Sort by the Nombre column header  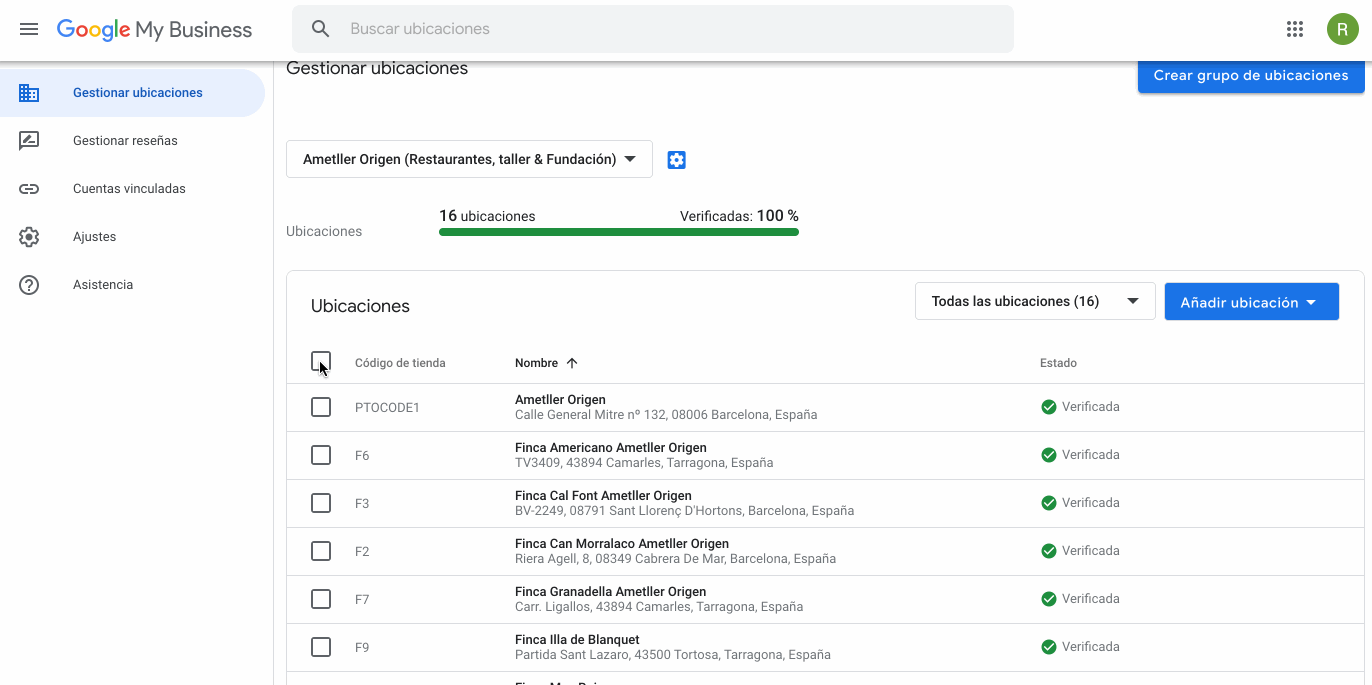[537, 363]
